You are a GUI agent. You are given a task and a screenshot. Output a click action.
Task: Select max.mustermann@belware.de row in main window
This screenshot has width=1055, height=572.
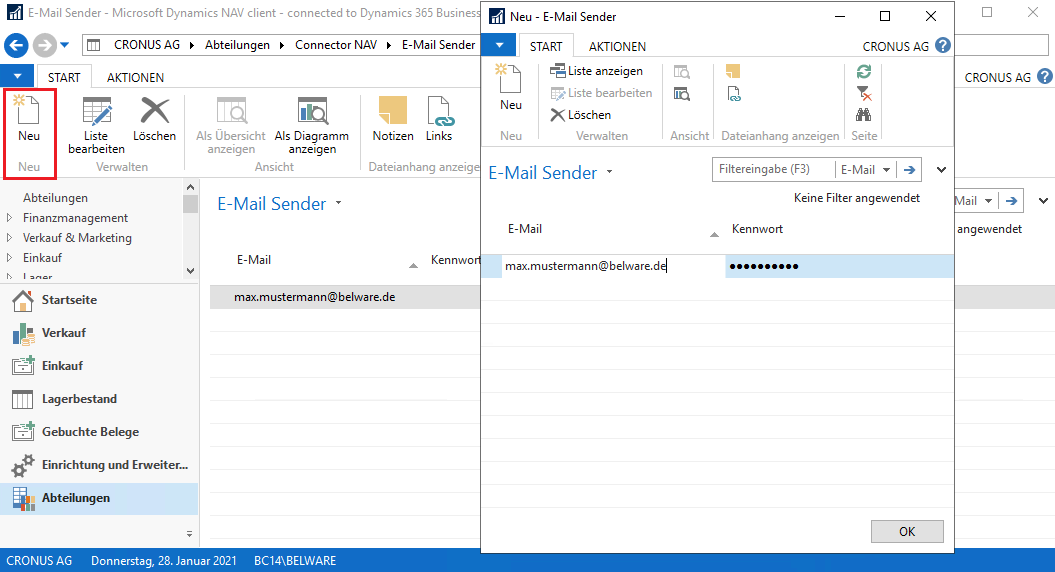(x=345, y=297)
